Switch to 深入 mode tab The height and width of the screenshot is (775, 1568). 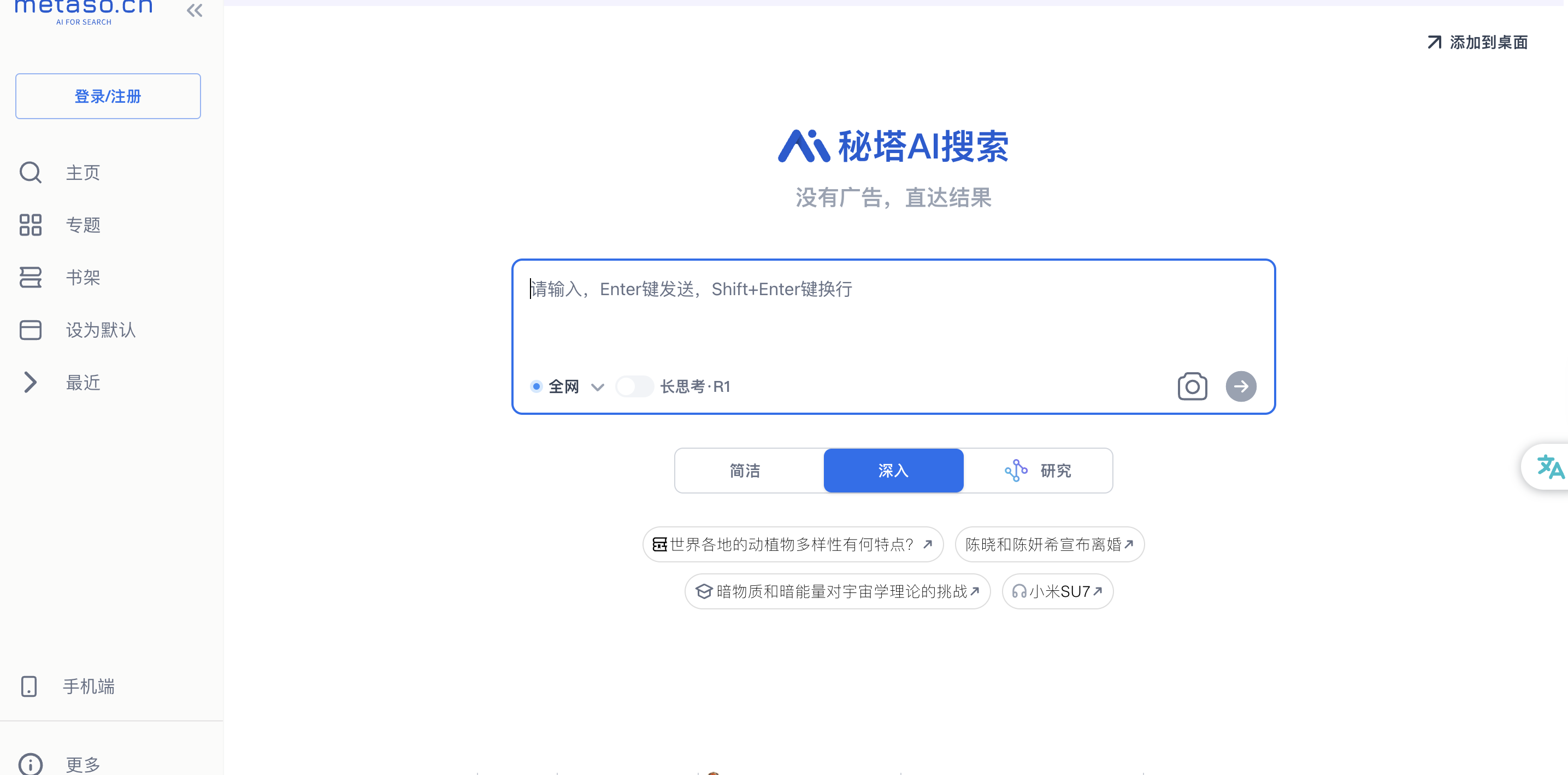(893, 471)
